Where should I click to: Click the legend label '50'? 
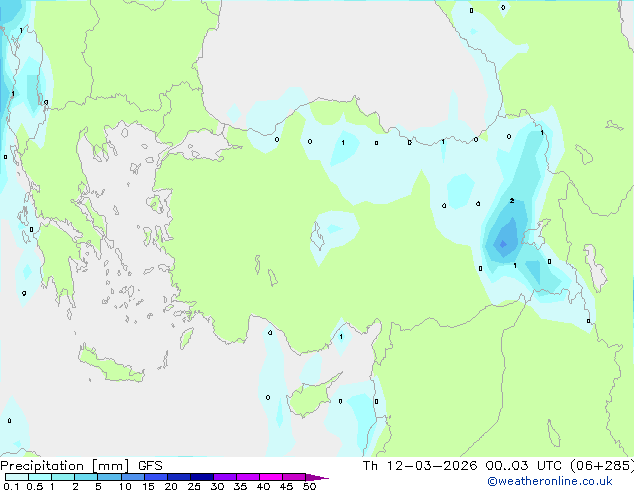point(309,486)
